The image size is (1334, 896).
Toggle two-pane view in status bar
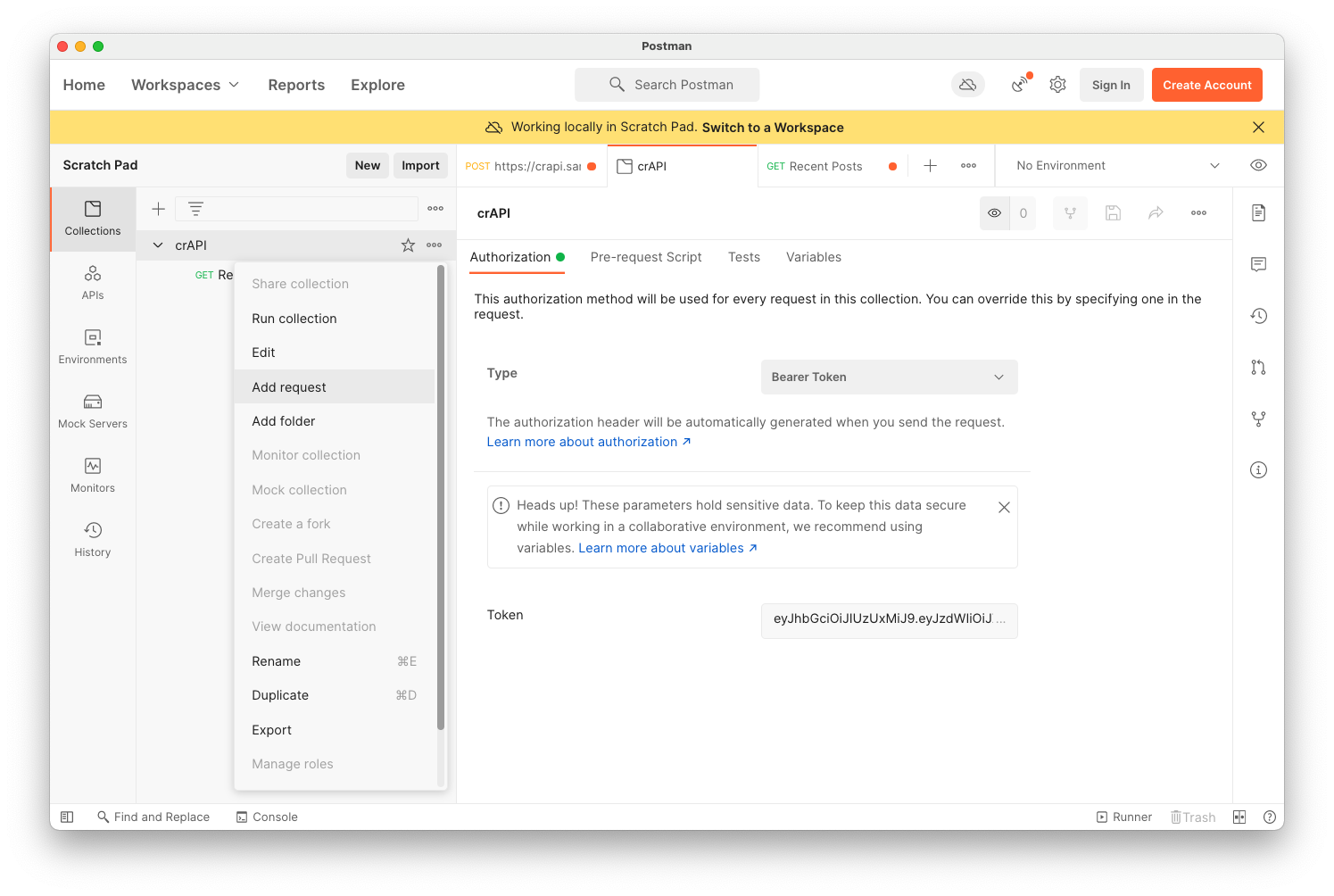[x=1239, y=817]
